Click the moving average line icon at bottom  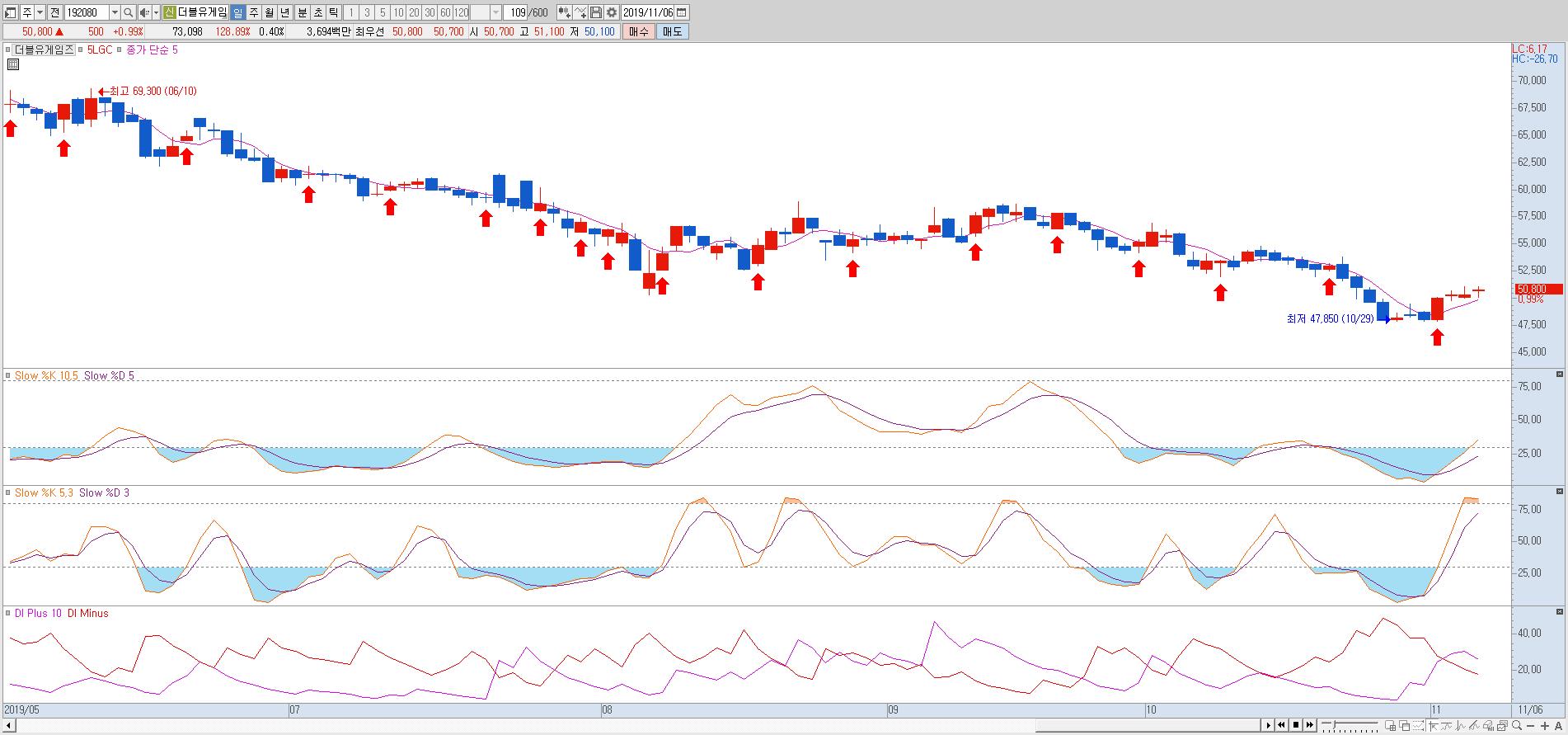pyautogui.click(x=1447, y=726)
